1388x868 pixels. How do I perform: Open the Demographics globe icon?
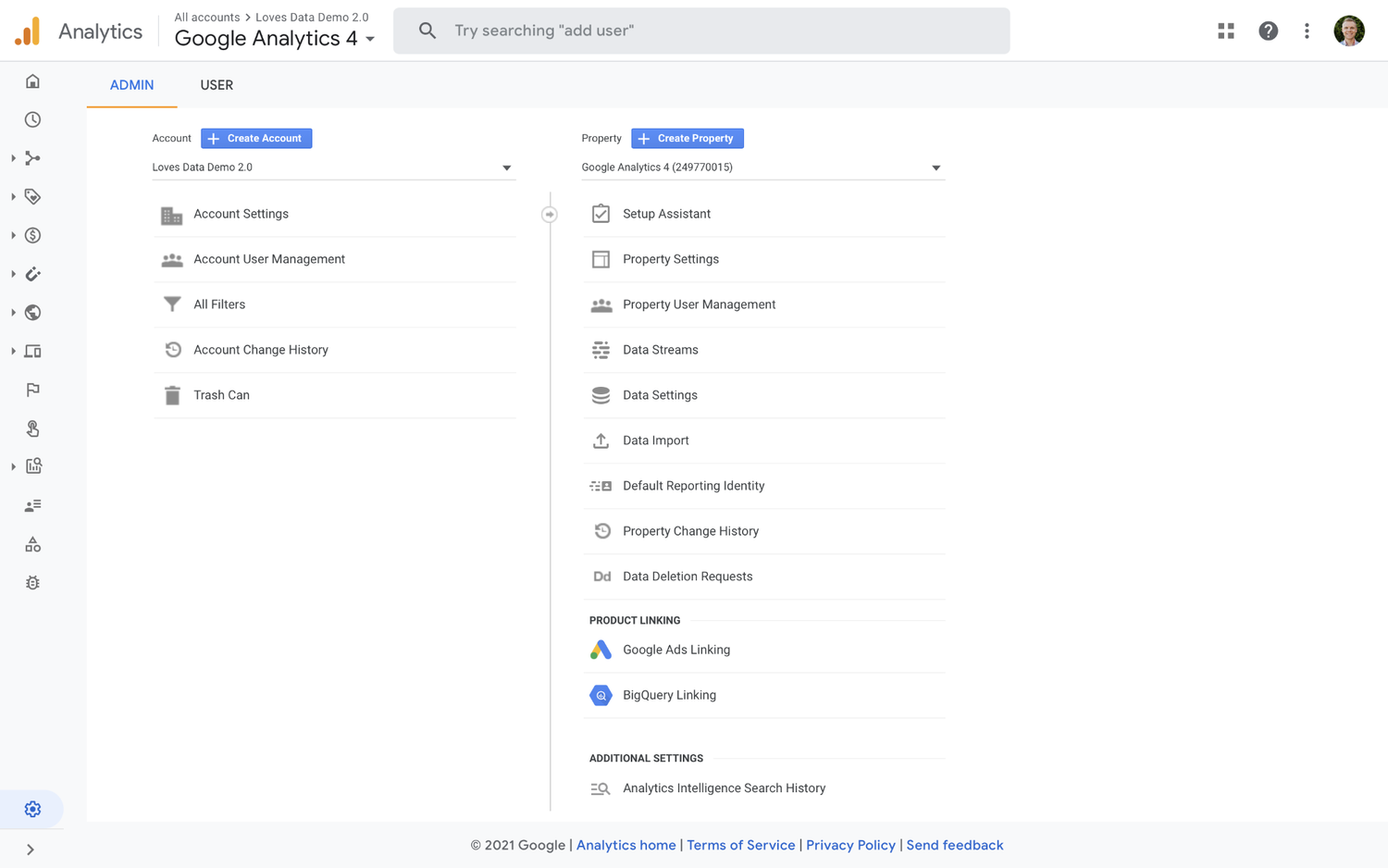(x=32, y=313)
